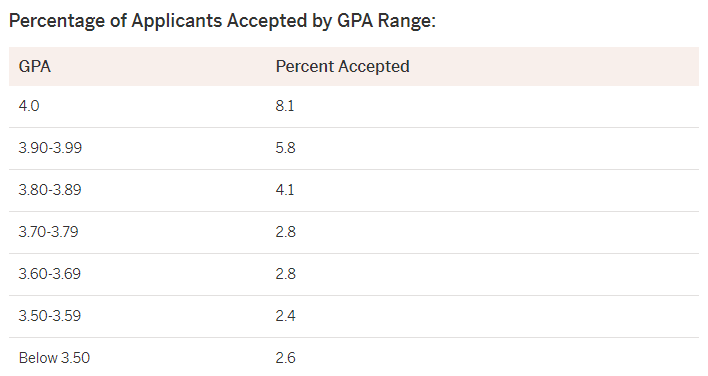This screenshot has height=376, width=708.
Task: Click the 5.8 percent accepted value
Action: [285, 148]
